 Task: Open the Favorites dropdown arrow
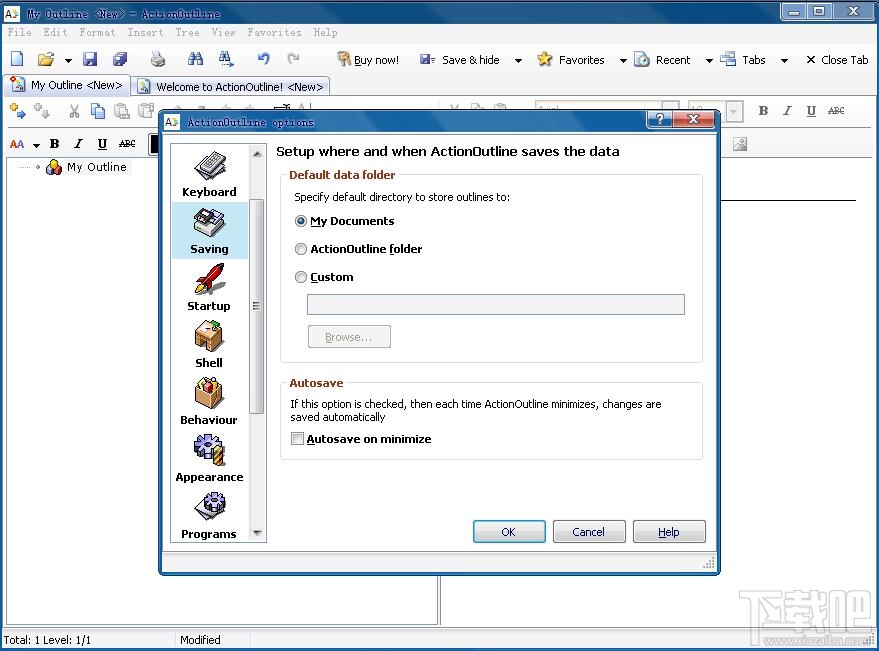(x=622, y=59)
